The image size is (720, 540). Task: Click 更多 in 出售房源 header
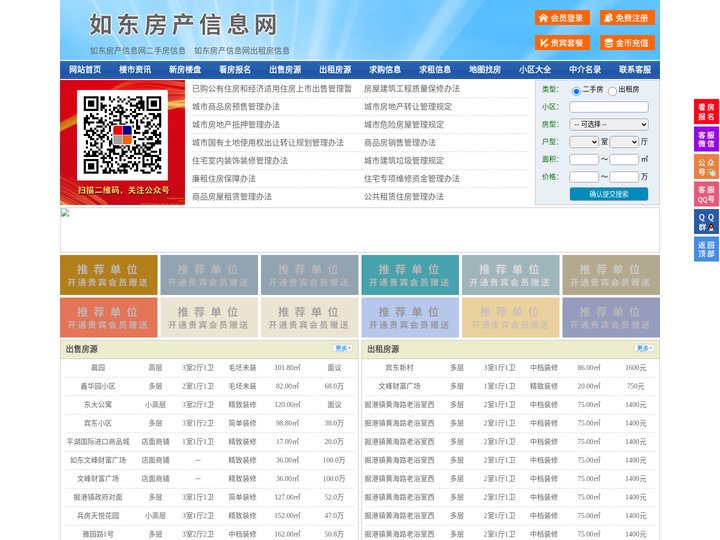pos(343,349)
